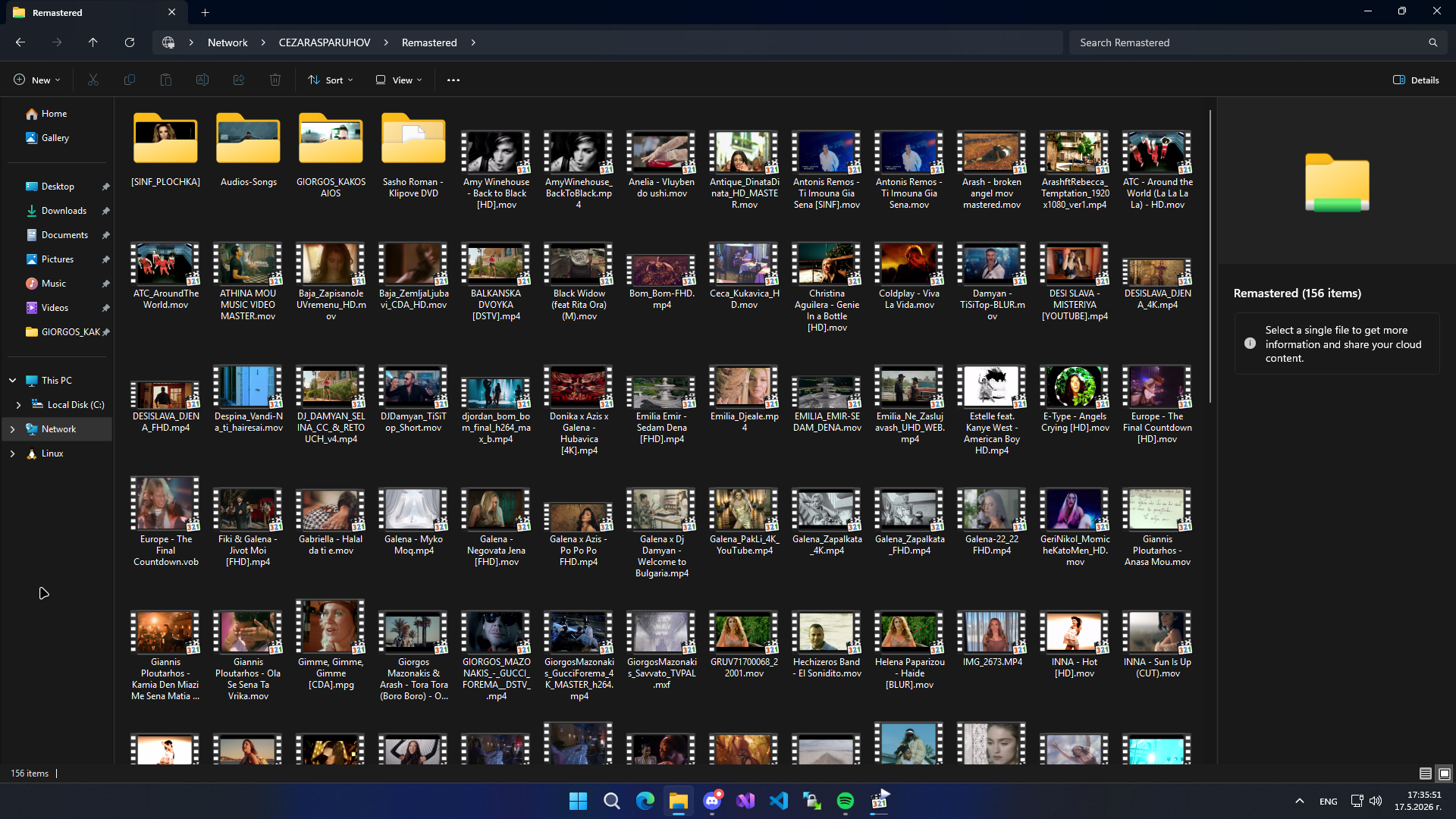Select the Sasho Roman - Klipove DVD folder

[x=413, y=155]
